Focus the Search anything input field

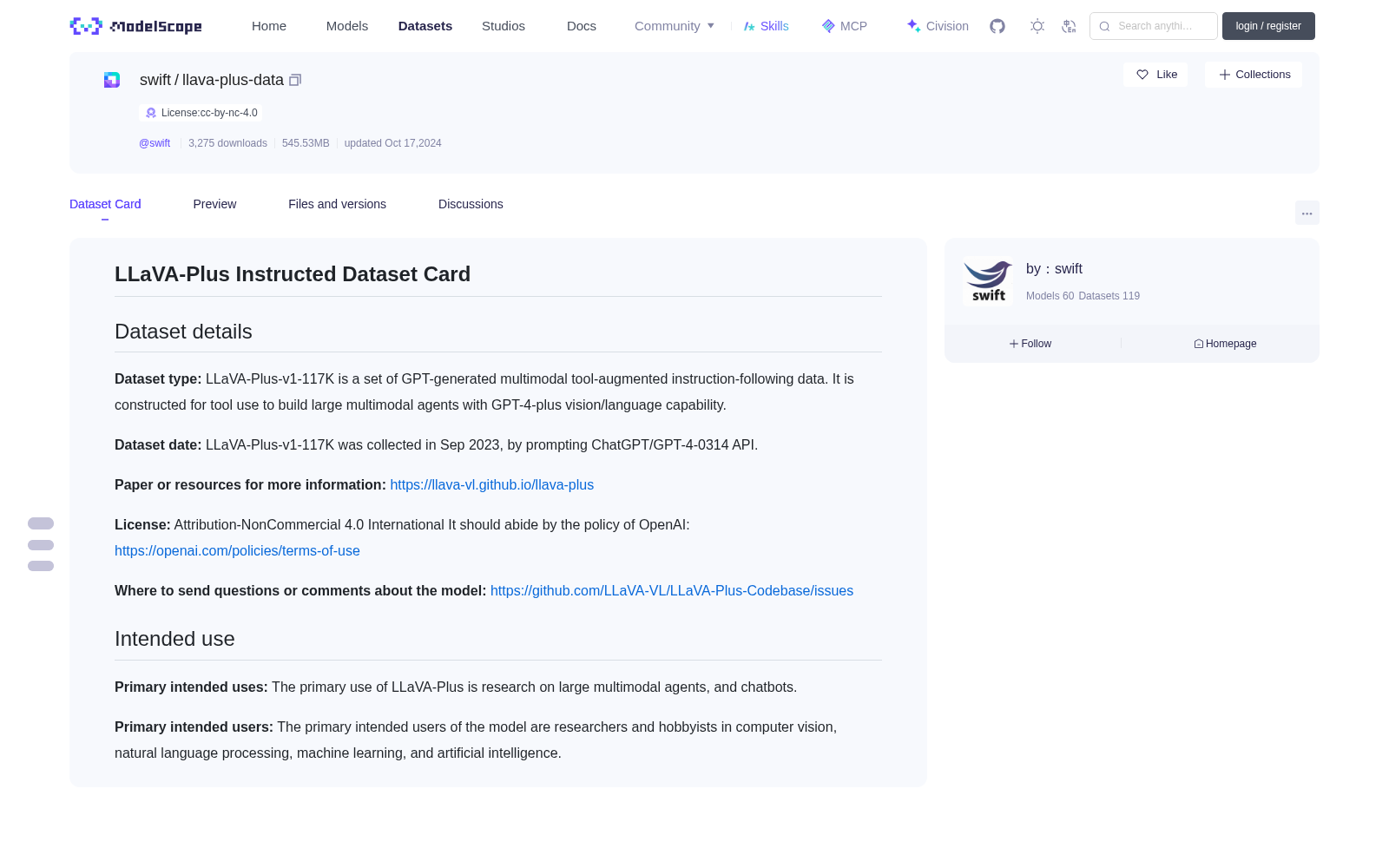tap(1154, 26)
